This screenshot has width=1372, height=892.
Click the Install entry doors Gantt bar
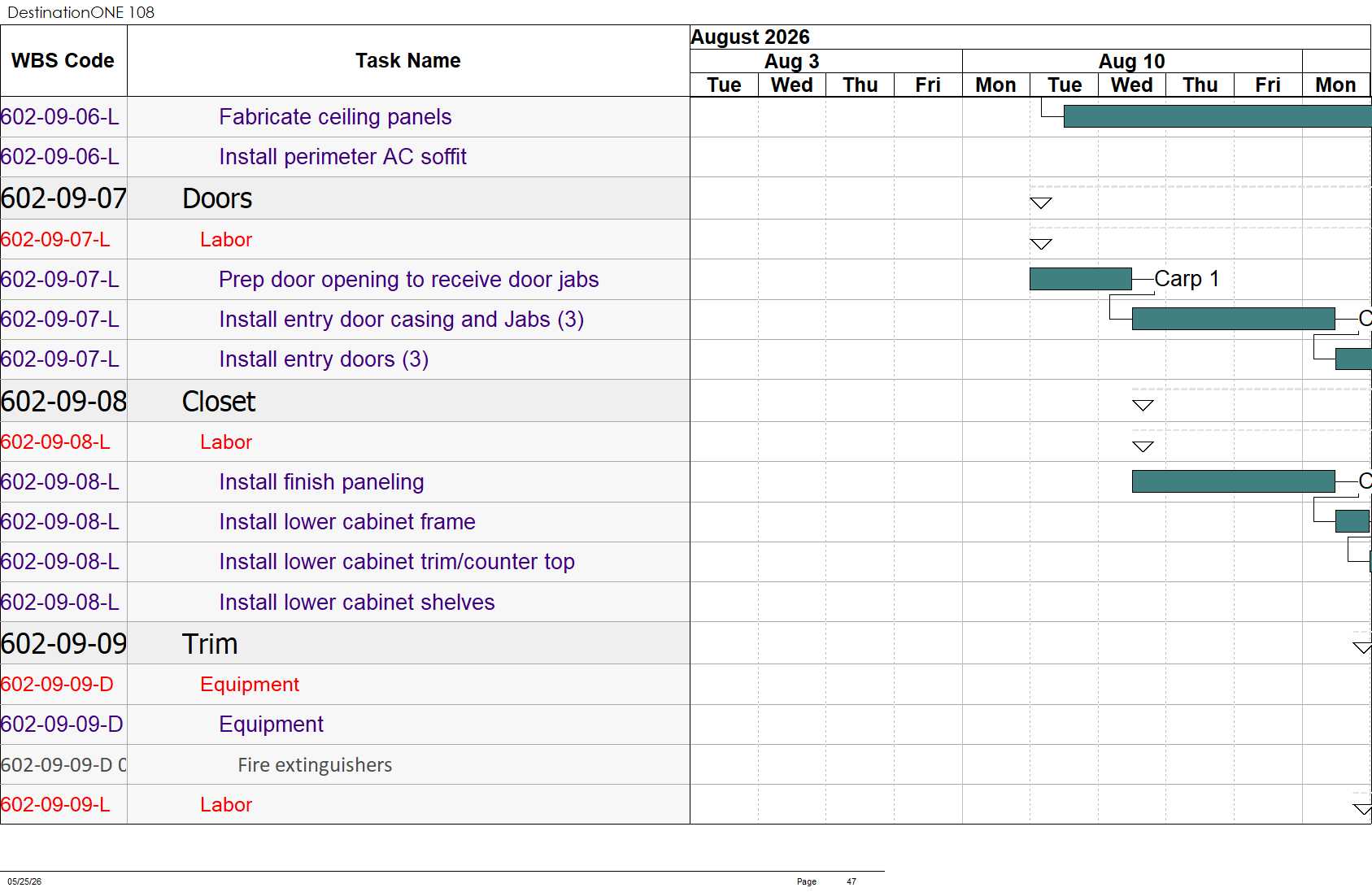click(x=1353, y=359)
